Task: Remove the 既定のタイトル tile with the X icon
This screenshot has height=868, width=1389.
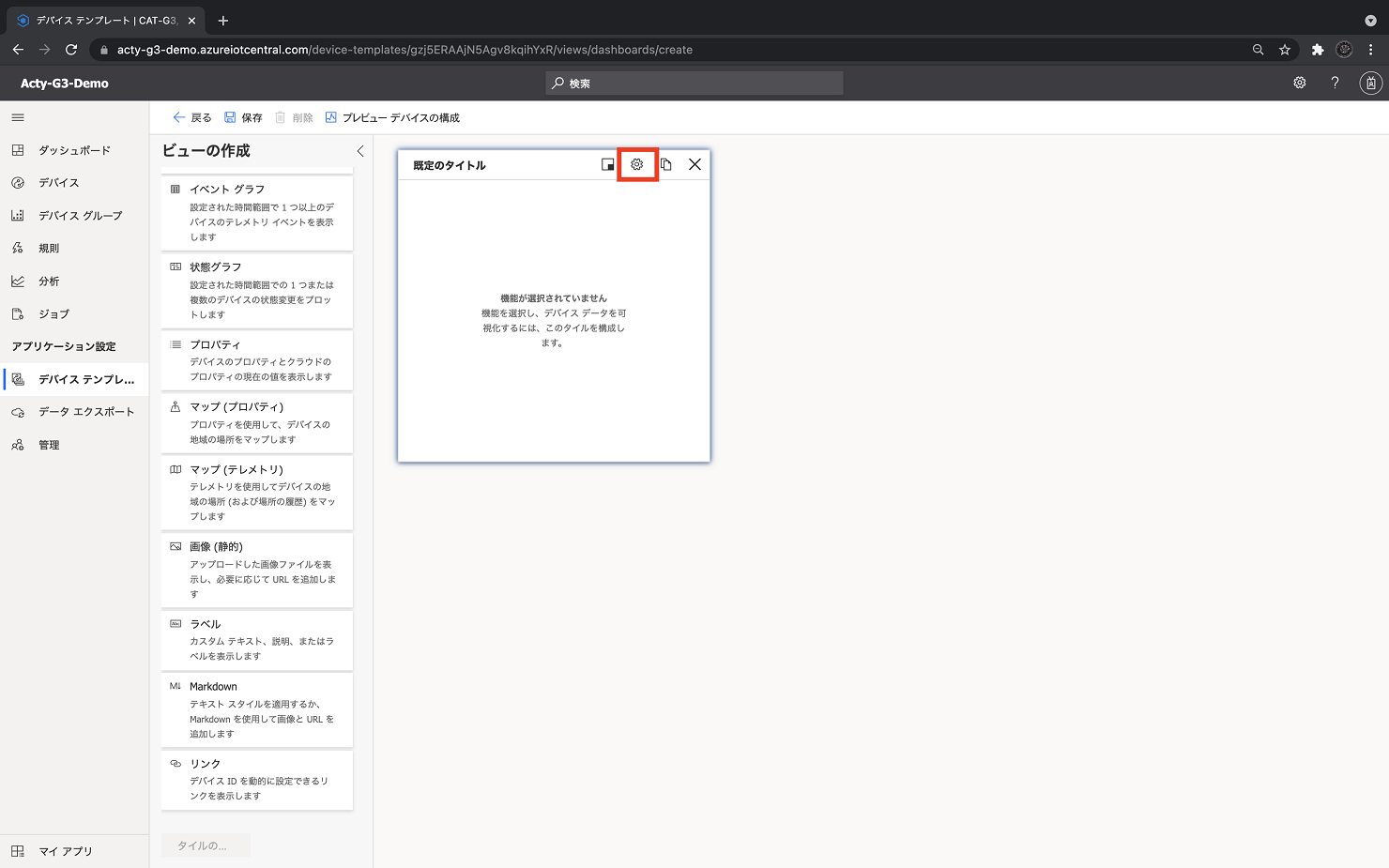Action: 694,164
